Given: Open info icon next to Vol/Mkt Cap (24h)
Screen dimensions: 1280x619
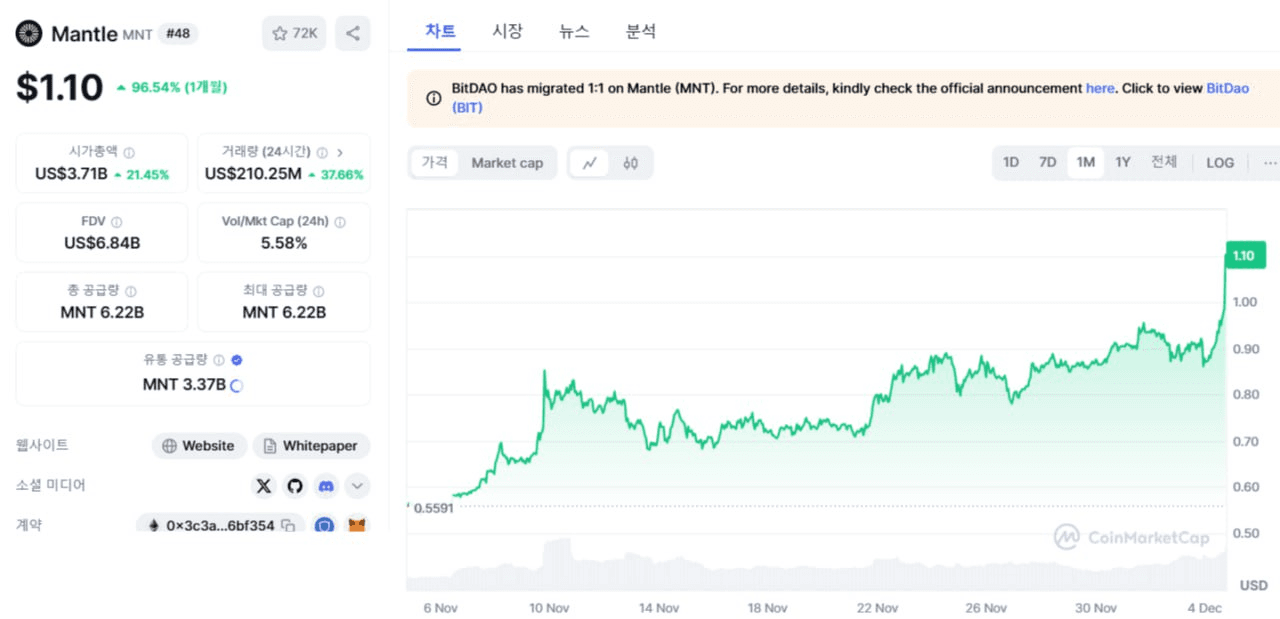Looking at the screenshot, I should coord(340,222).
